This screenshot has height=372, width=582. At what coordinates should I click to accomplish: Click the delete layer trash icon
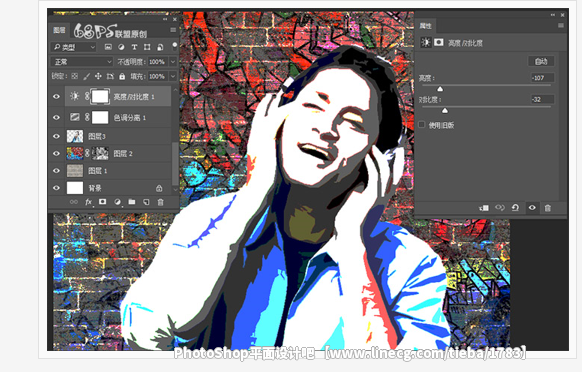[x=160, y=202]
